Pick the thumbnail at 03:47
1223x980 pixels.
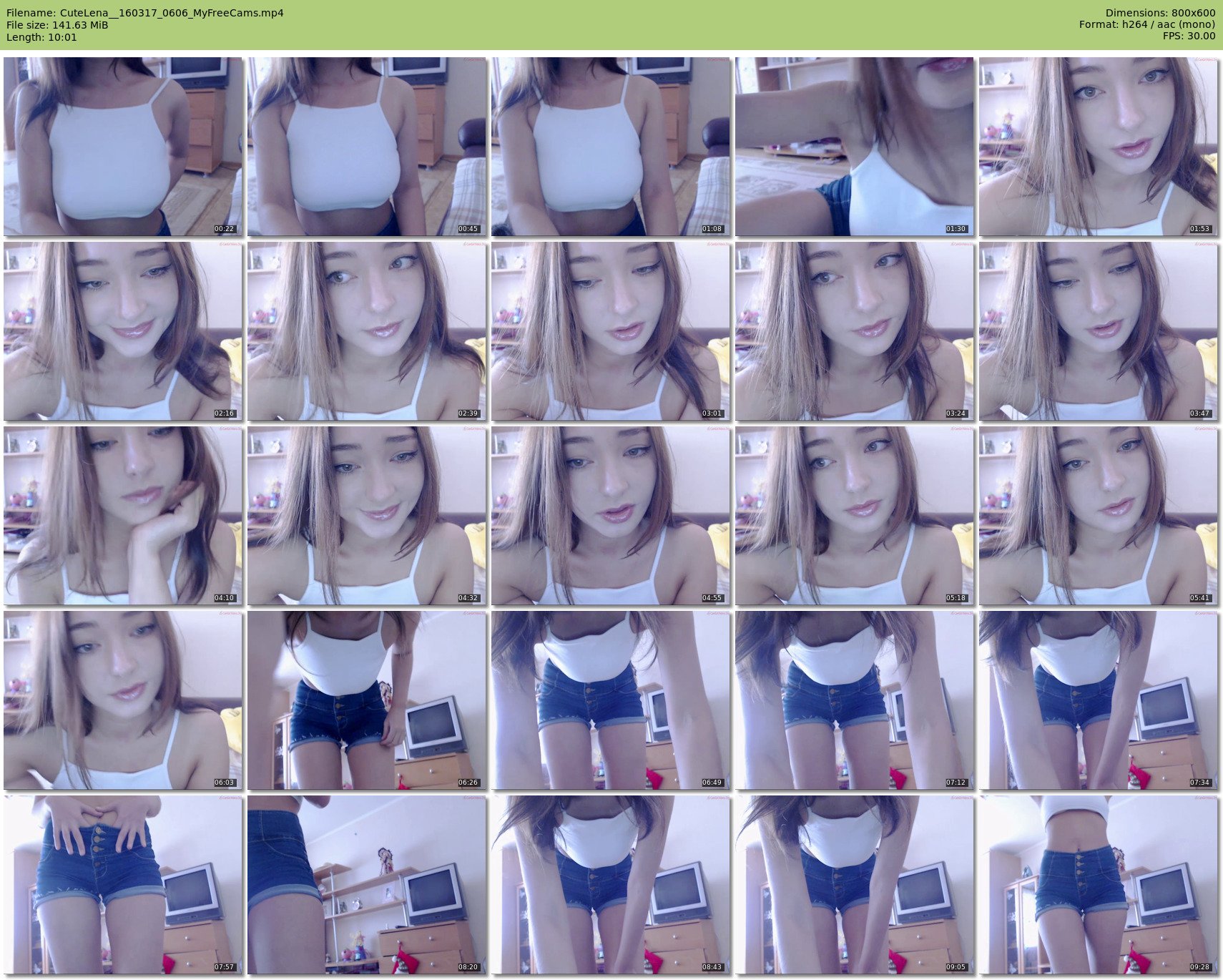pos(1098,331)
